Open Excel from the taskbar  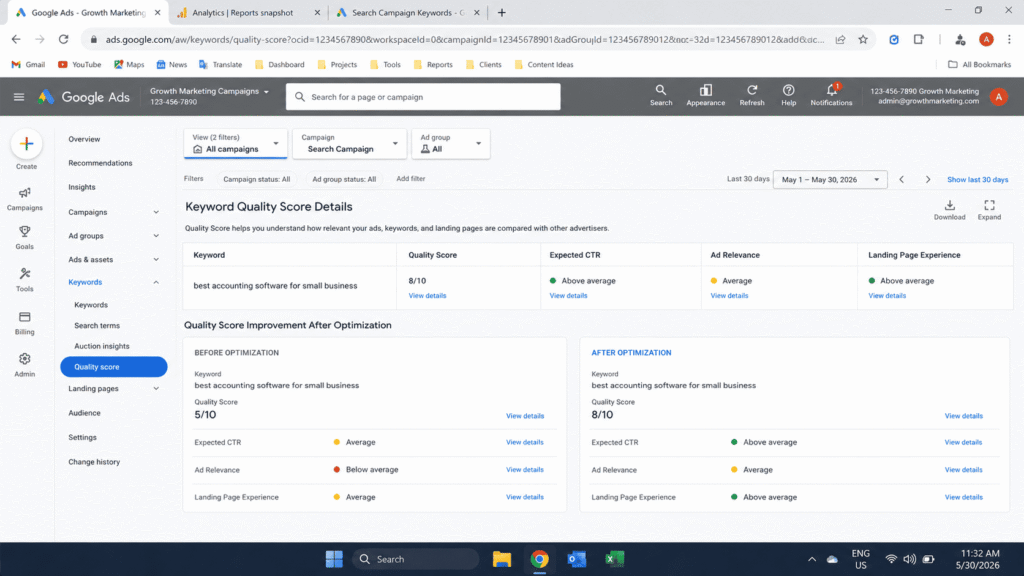615,559
